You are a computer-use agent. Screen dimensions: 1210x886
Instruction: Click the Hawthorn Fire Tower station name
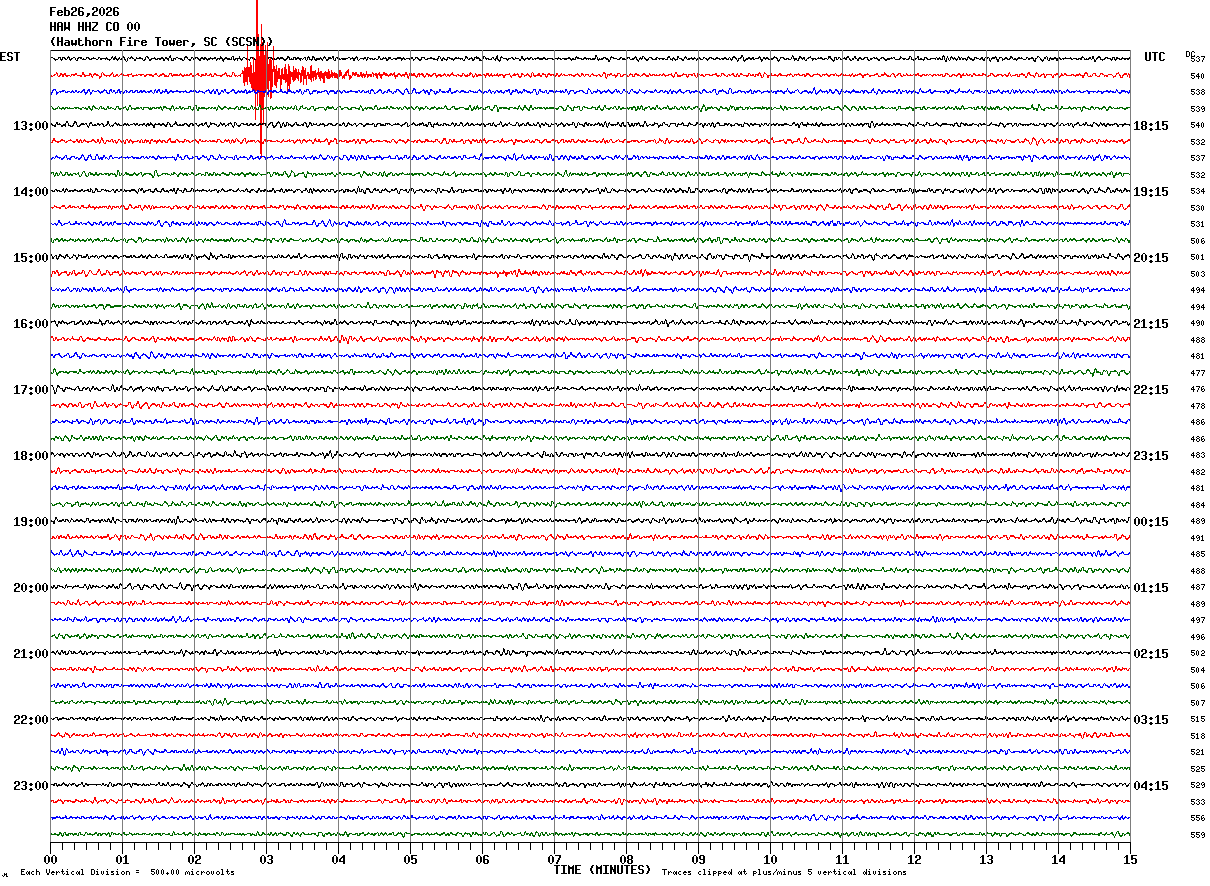coord(161,42)
